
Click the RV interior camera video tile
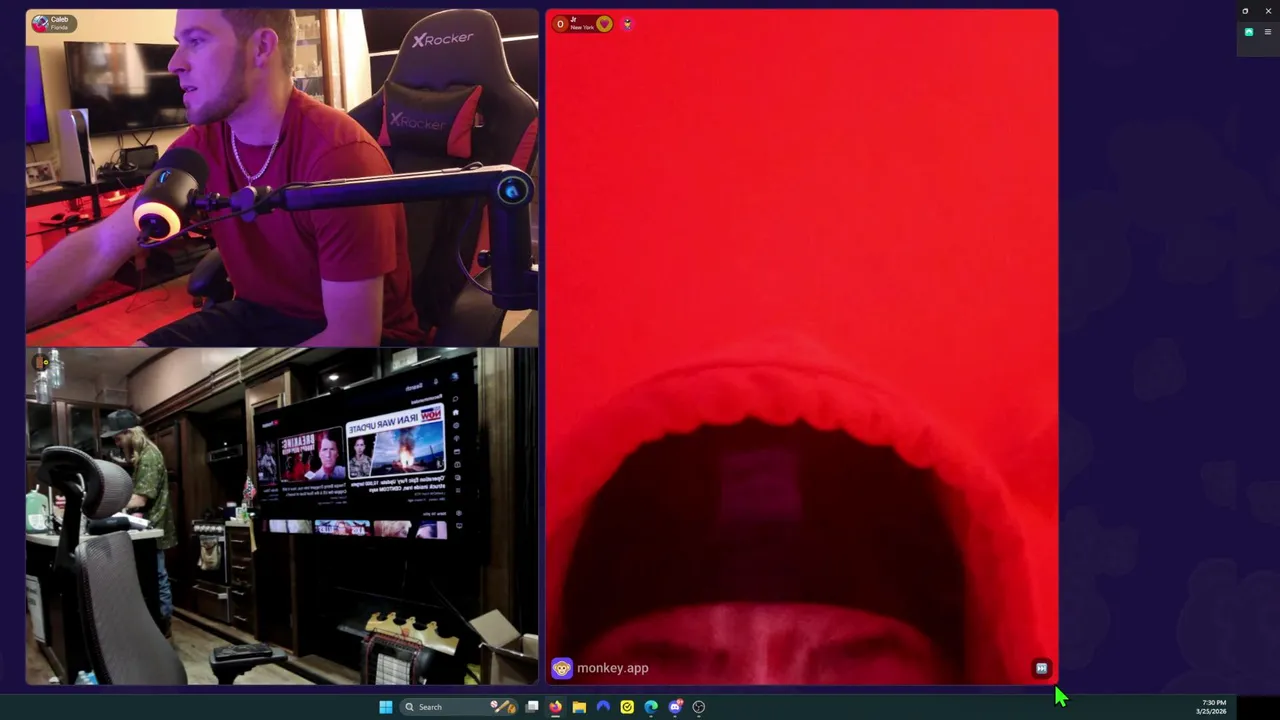click(x=282, y=516)
